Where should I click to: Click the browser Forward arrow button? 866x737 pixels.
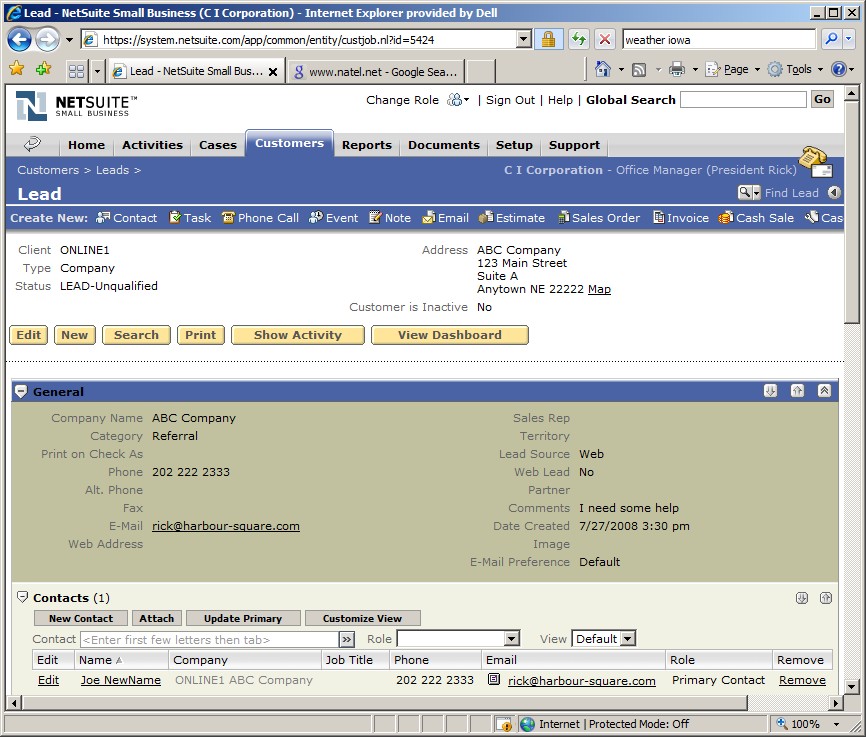click(47, 39)
